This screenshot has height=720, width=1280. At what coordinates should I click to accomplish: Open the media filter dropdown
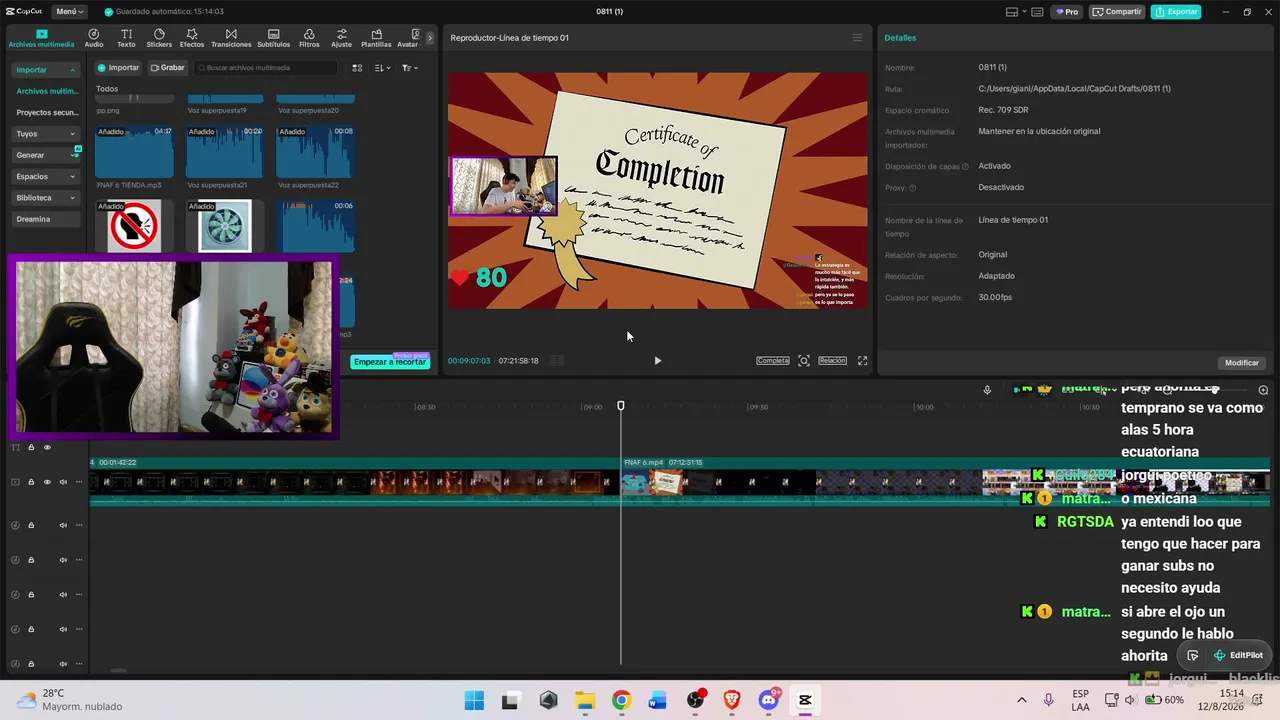410,68
